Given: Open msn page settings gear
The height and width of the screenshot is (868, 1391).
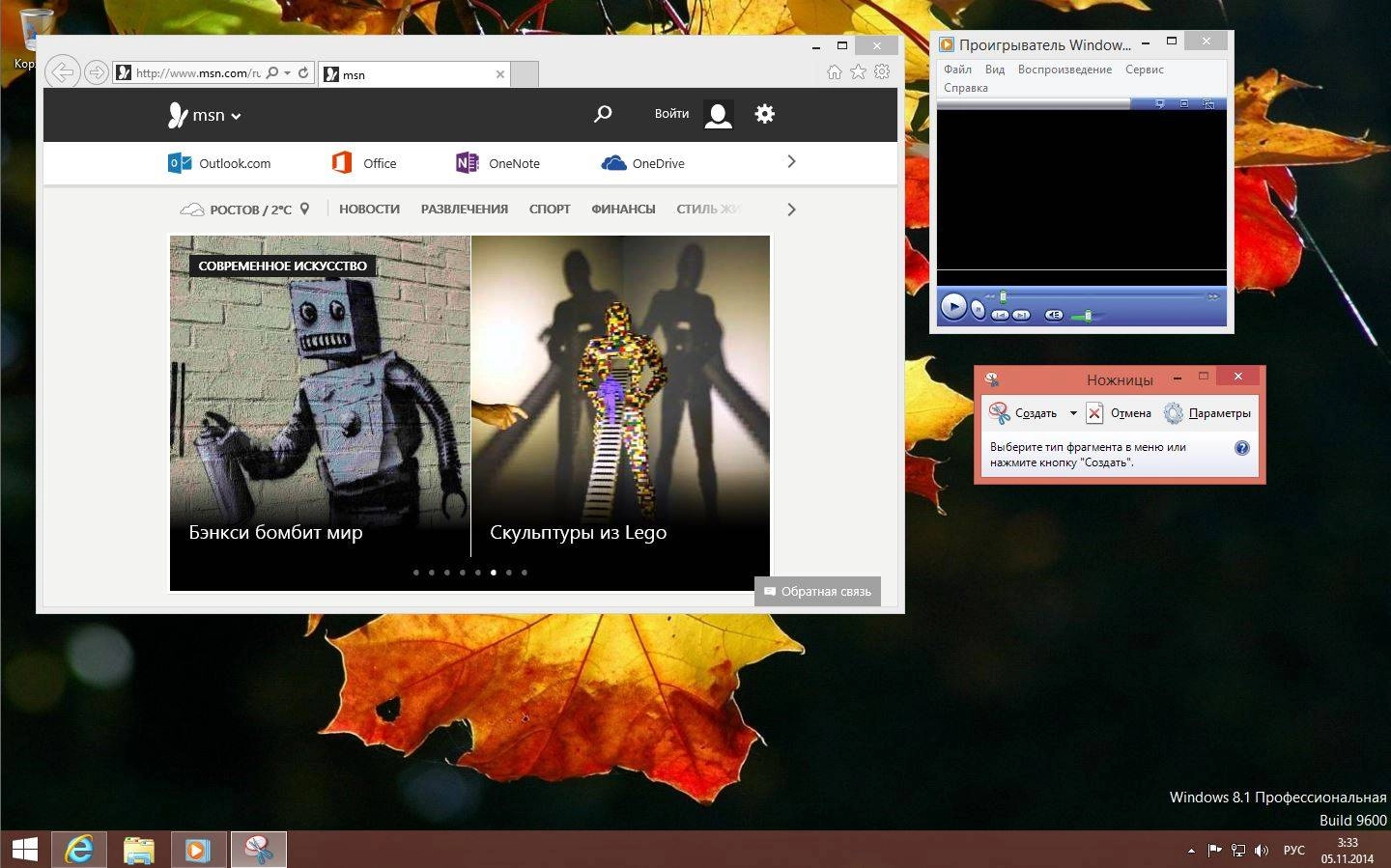Looking at the screenshot, I should (764, 114).
